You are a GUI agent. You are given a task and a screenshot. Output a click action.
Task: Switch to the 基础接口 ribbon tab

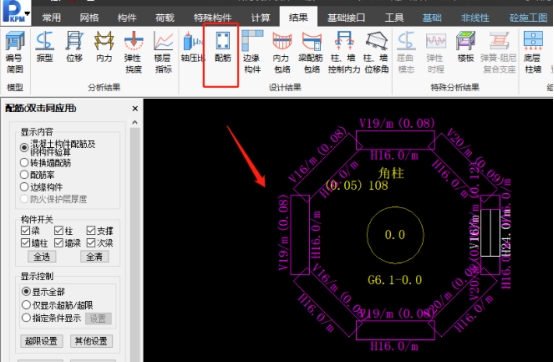pyautogui.click(x=346, y=18)
